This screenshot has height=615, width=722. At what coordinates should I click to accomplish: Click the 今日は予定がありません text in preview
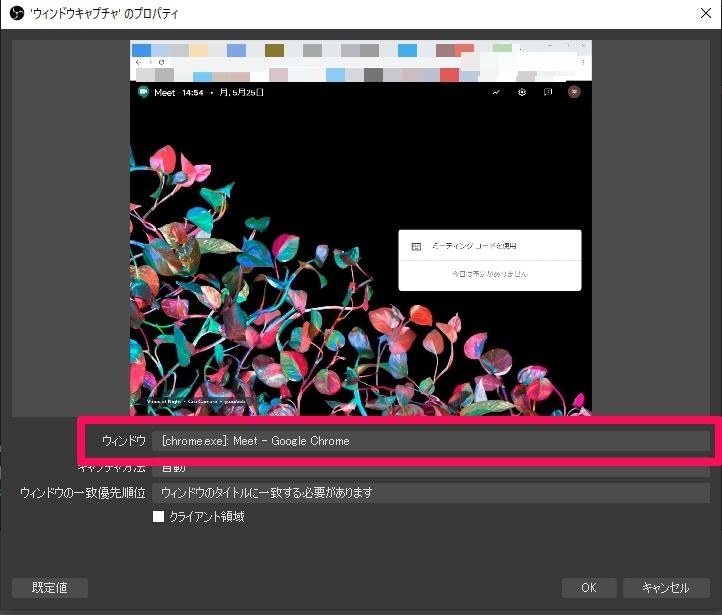pyautogui.click(x=489, y=274)
